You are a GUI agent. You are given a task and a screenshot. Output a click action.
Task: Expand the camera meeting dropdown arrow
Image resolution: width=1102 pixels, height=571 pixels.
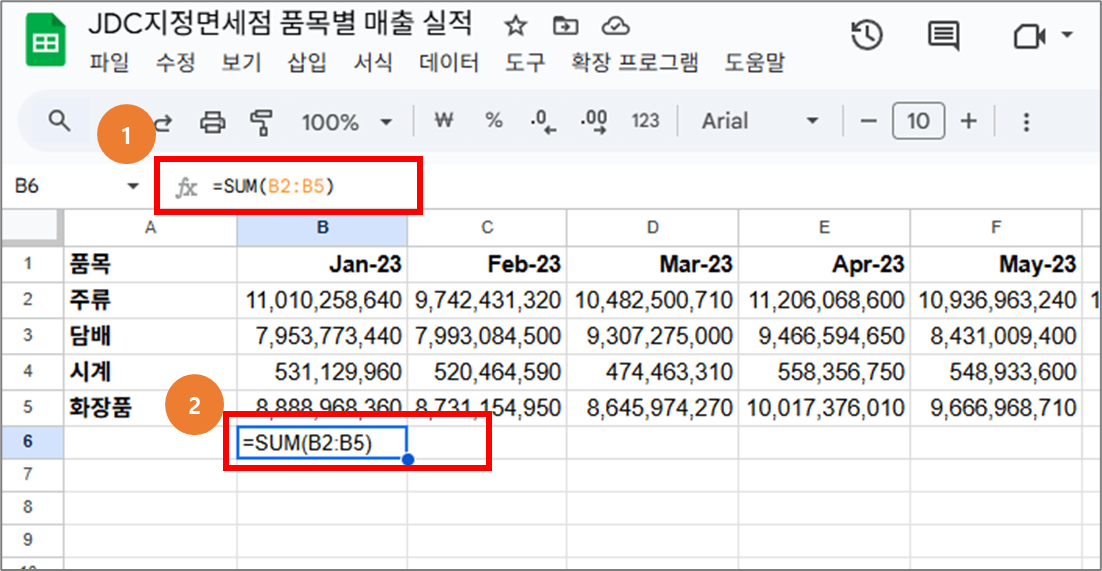tap(1067, 35)
